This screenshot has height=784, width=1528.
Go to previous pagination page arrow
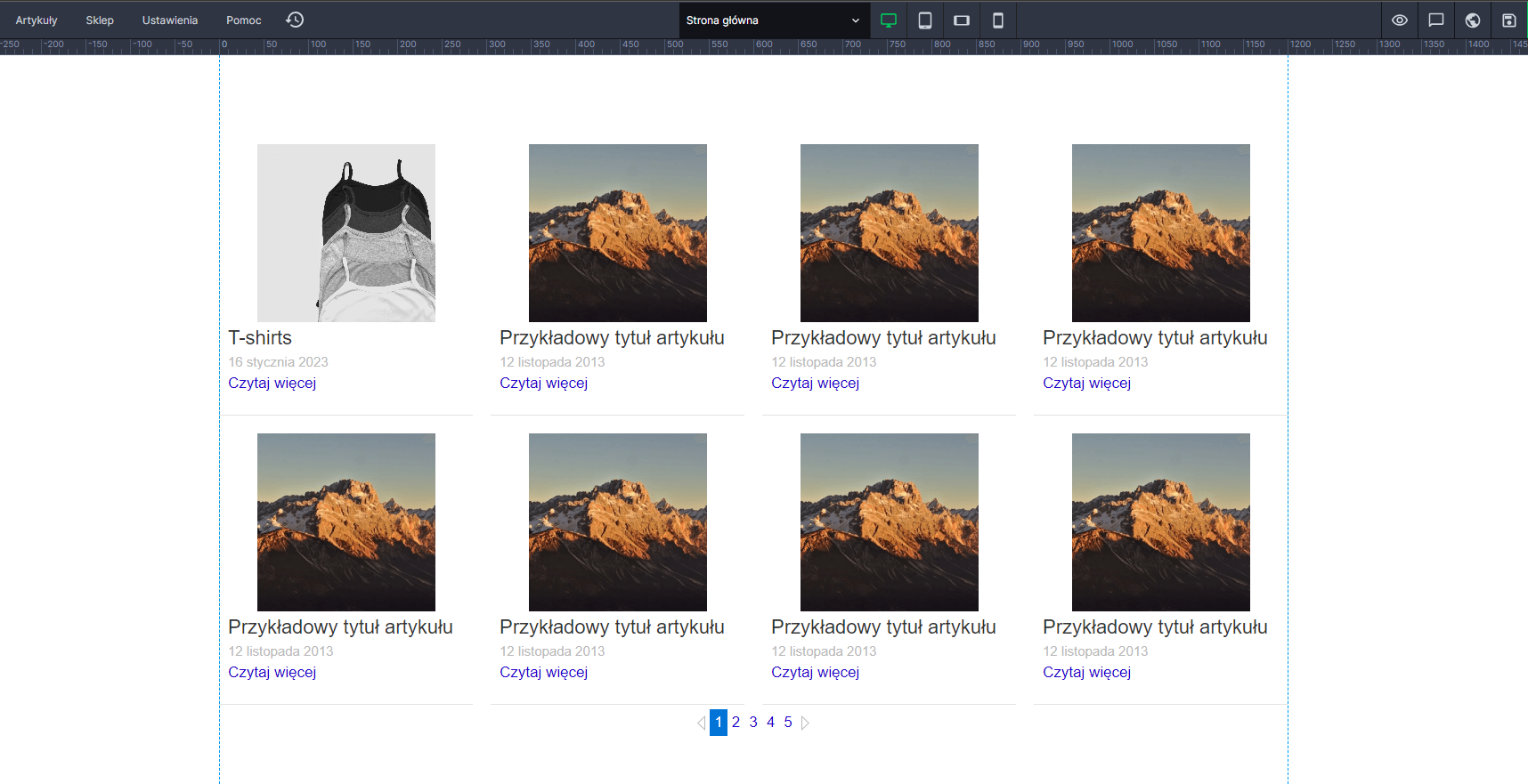click(x=701, y=723)
